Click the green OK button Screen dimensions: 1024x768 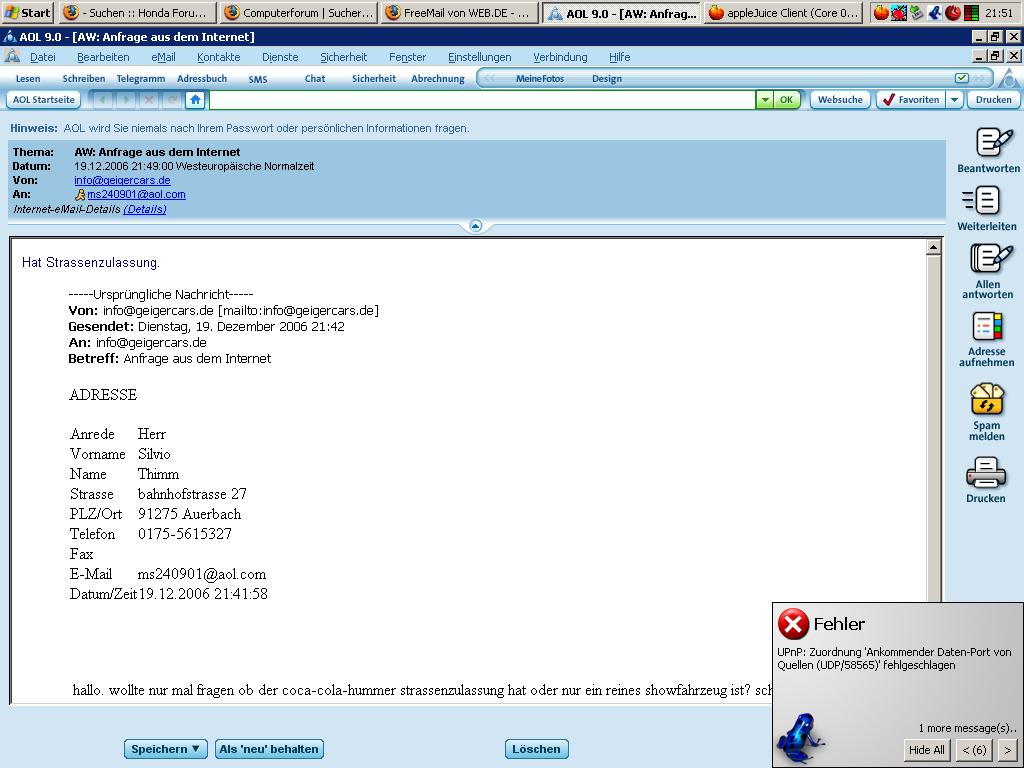(x=786, y=100)
